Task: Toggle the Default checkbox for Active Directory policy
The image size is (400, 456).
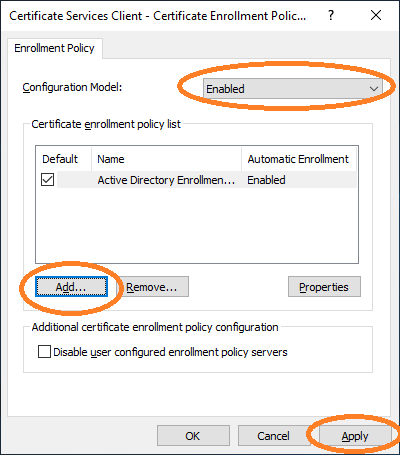Action: pos(47,180)
